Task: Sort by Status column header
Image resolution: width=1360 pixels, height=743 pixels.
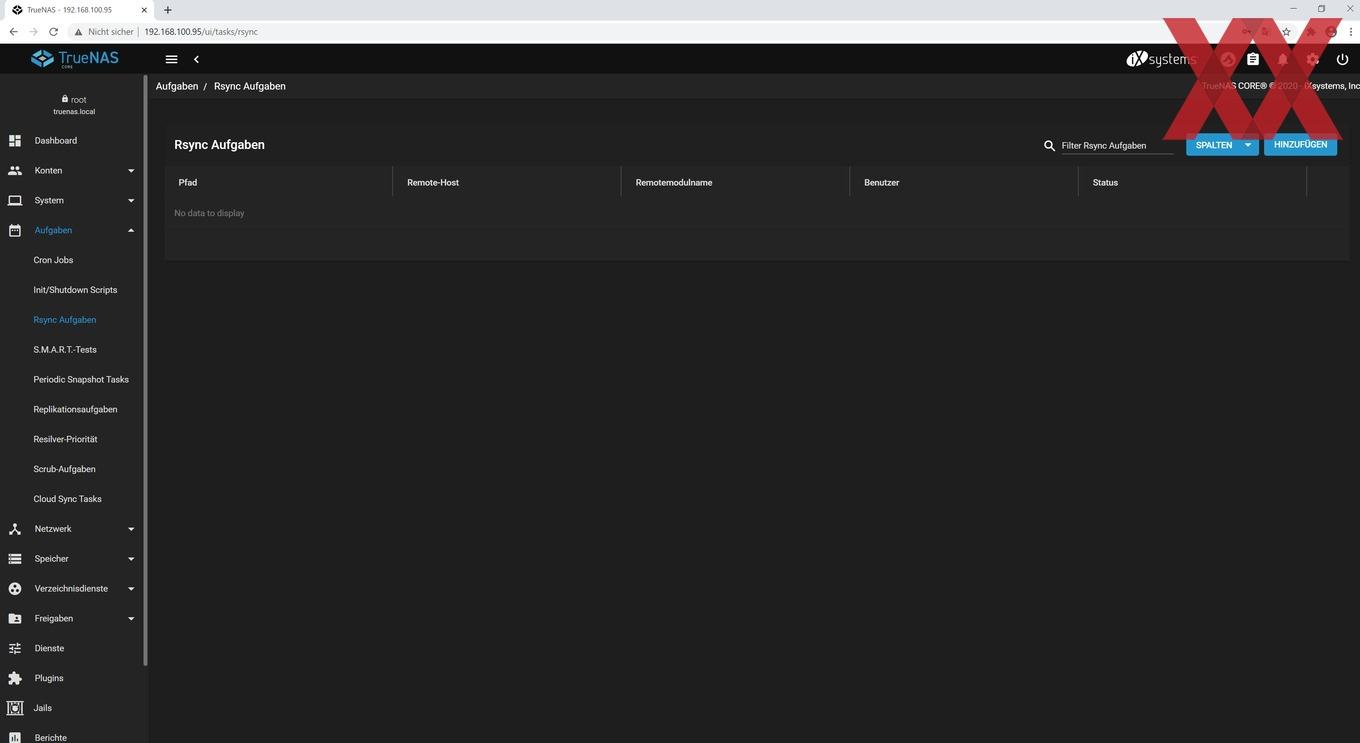Action: [1105, 183]
